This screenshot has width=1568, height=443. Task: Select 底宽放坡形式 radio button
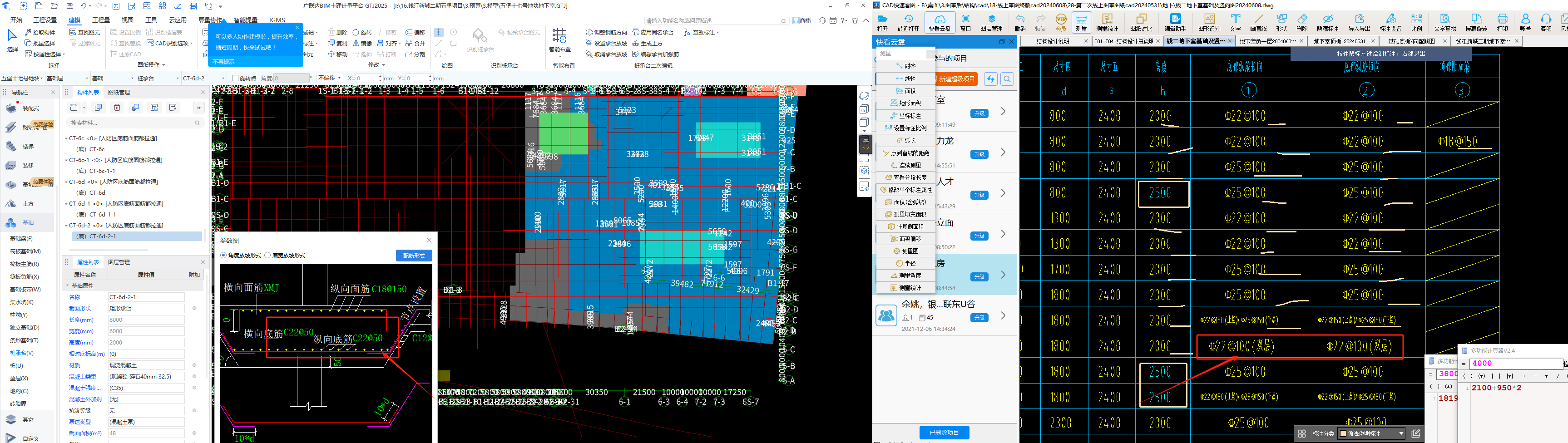[x=267, y=255]
